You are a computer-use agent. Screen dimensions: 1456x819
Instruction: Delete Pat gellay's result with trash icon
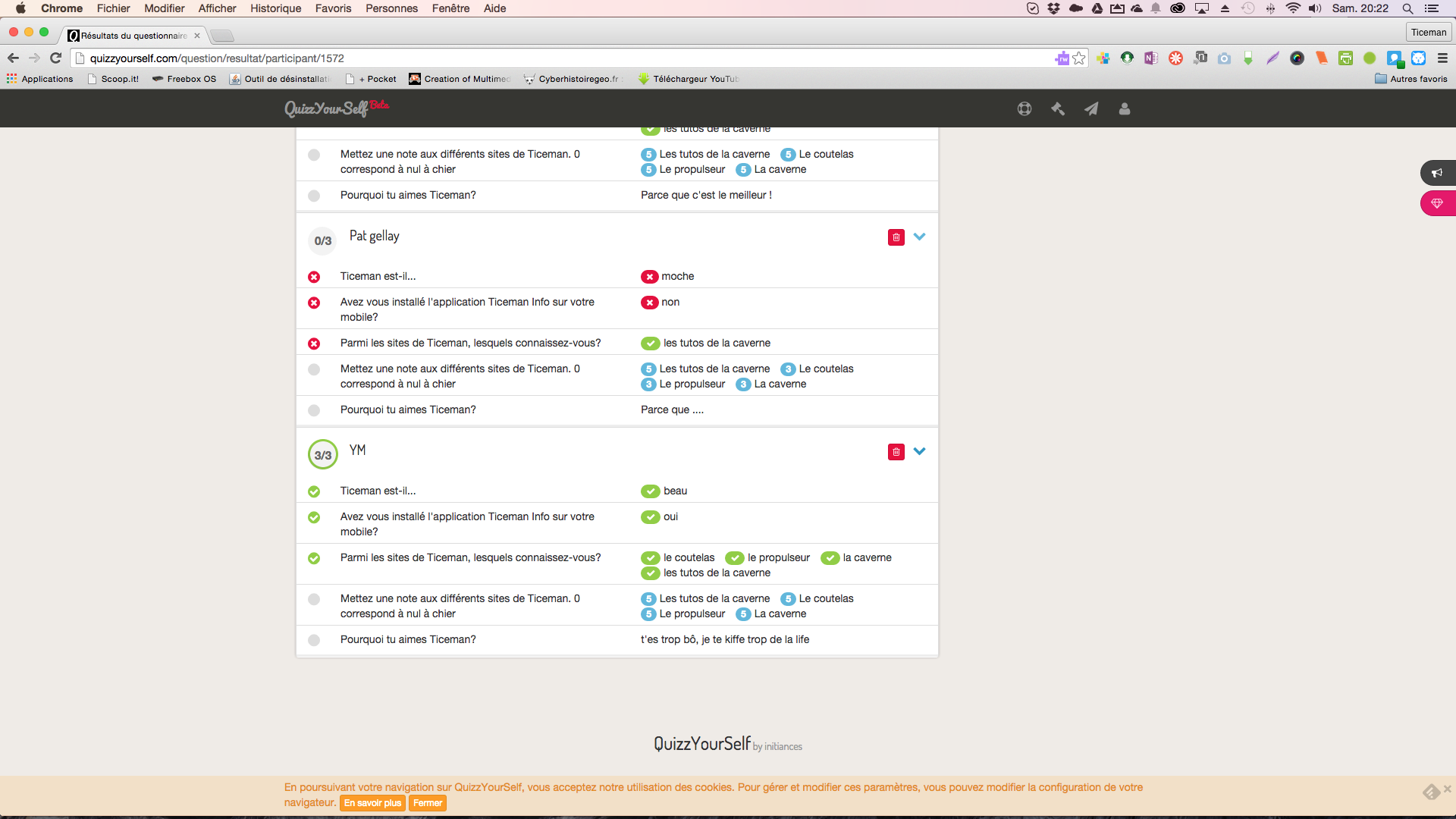(x=896, y=237)
